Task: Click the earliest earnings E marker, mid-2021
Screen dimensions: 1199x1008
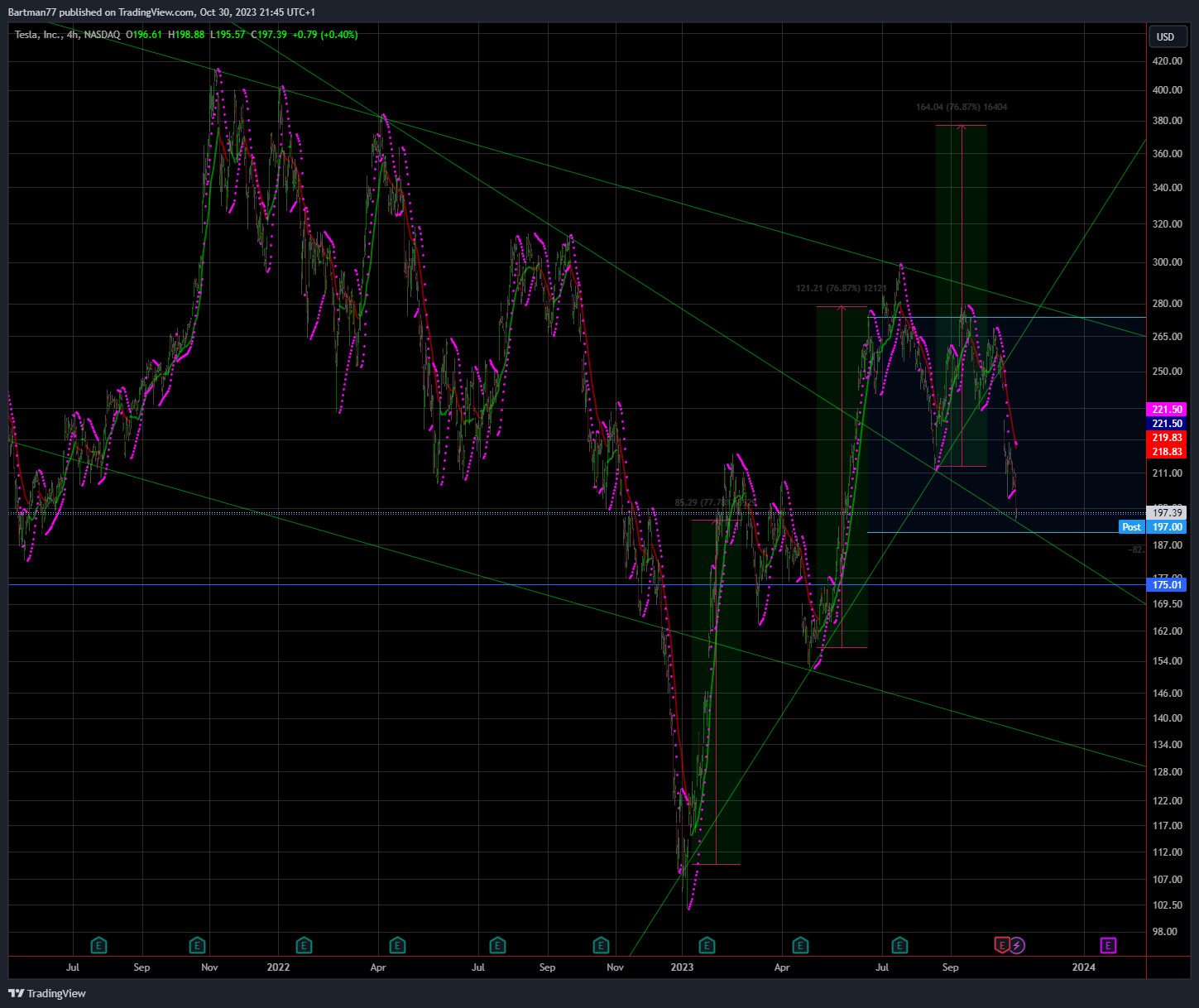Action: [x=99, y=944]
